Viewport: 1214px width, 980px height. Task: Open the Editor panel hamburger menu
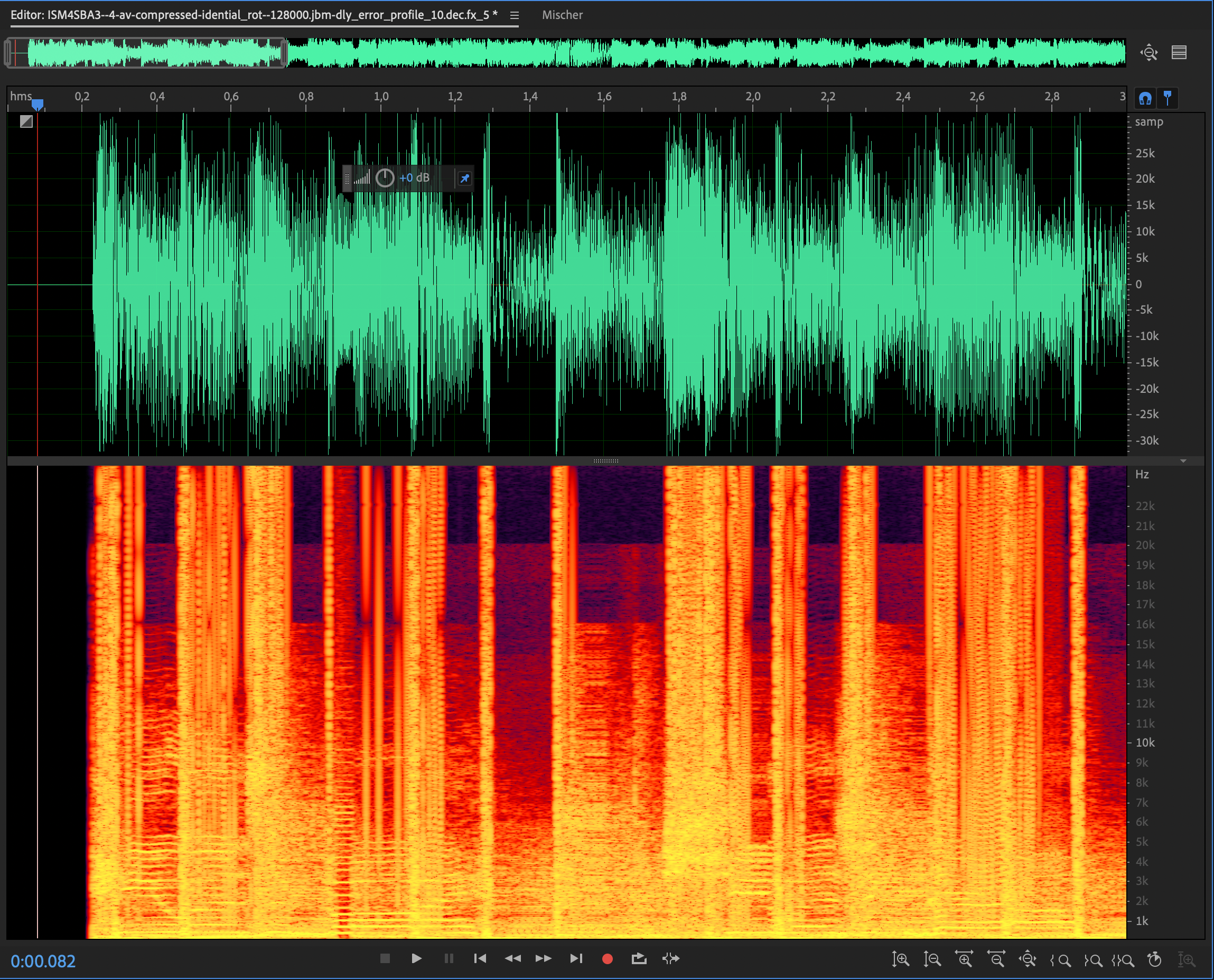coord(514,15)
